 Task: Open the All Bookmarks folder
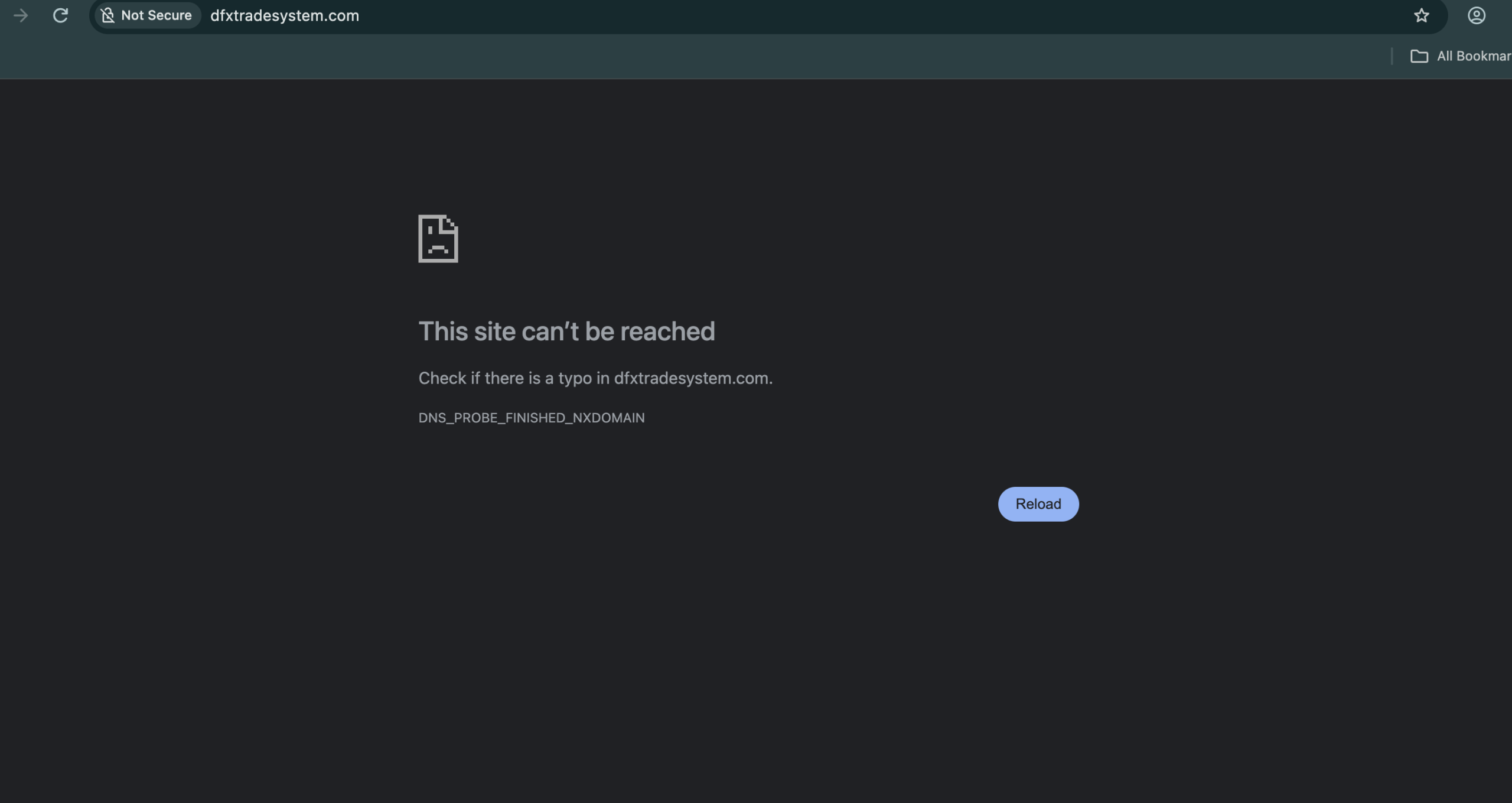(x=1461, y=56)
